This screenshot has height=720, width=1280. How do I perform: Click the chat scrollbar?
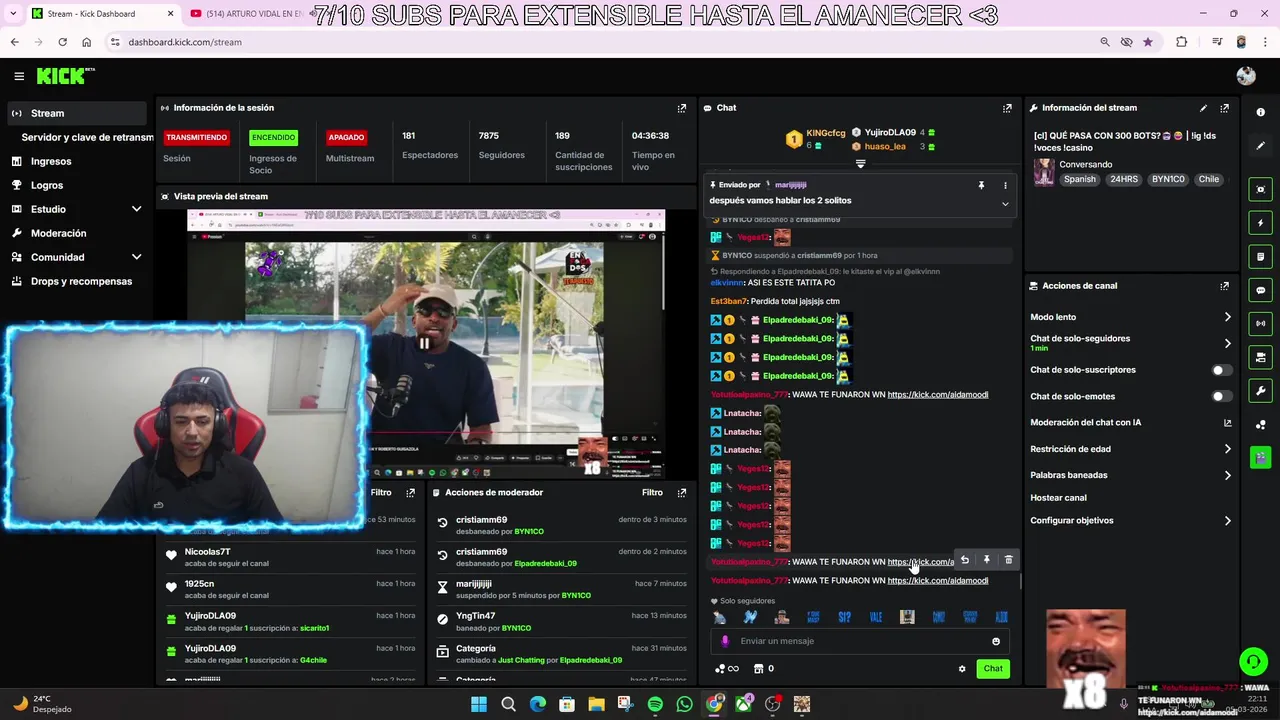click(1020, 581)
